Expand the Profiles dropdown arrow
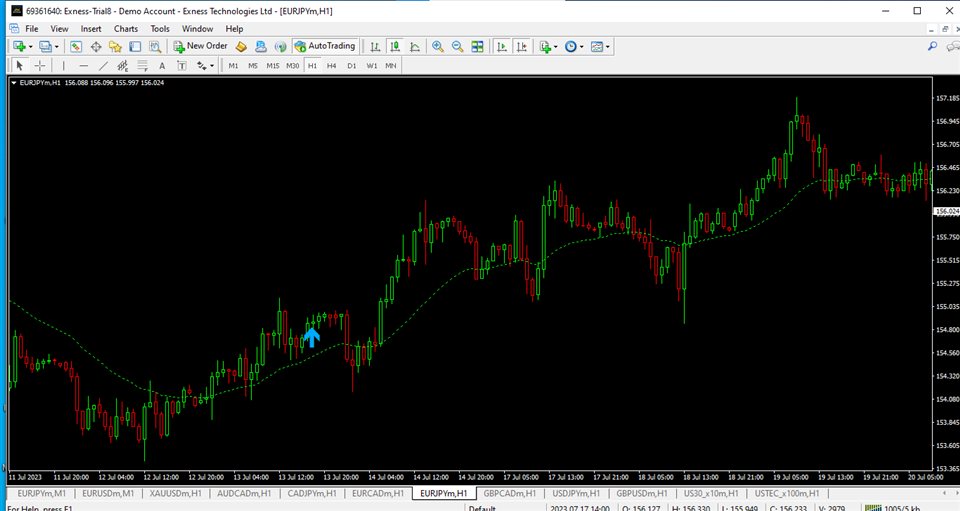Viewport: 960px width, 511px height. click(56, 47)
